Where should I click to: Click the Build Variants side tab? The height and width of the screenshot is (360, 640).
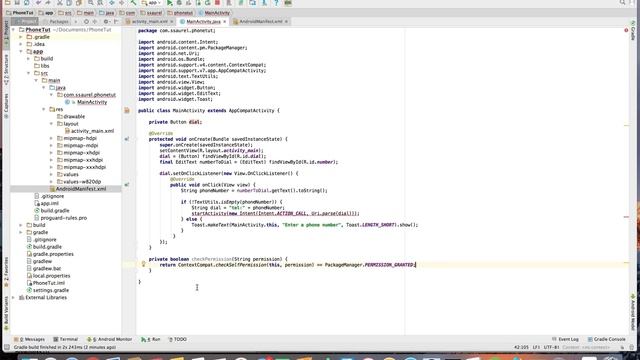coord(6,313)
